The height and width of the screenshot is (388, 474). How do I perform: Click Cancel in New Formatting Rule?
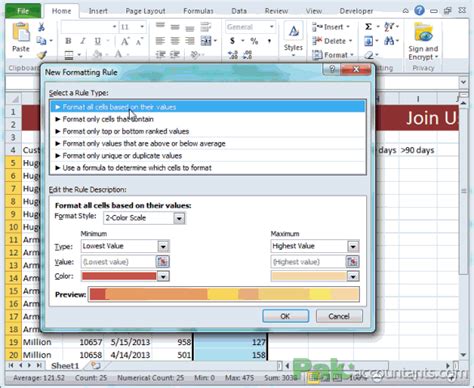(x=339, y=316)
